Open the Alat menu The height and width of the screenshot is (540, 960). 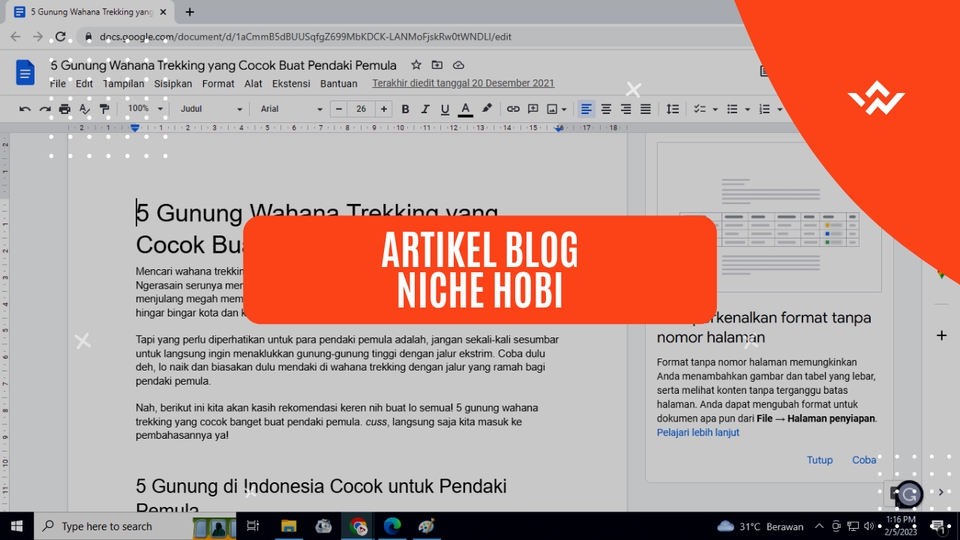click(253, 84)
